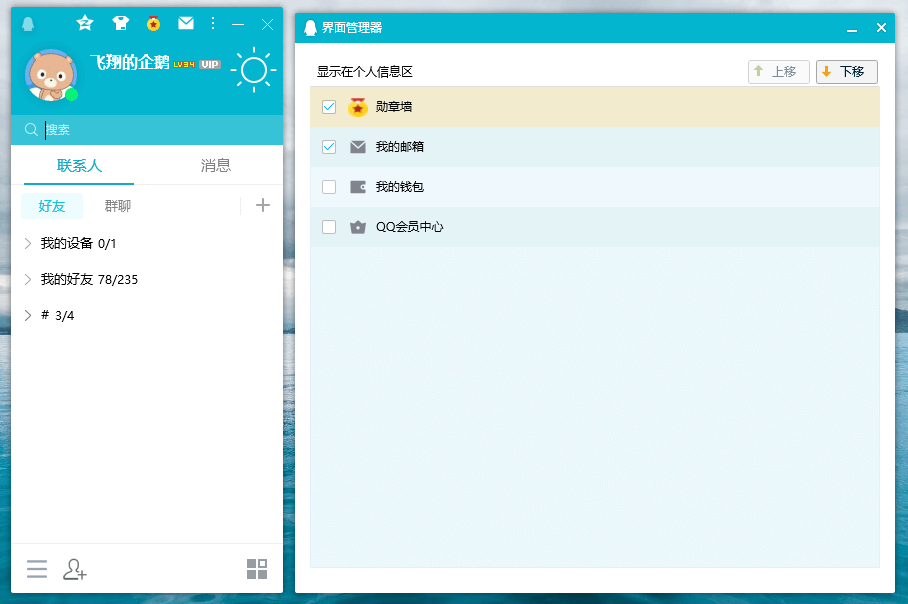Click the QQ VIP crown icon in toolbar
Viewport: 908px width, 604px height.
click(x=153, y=23)
